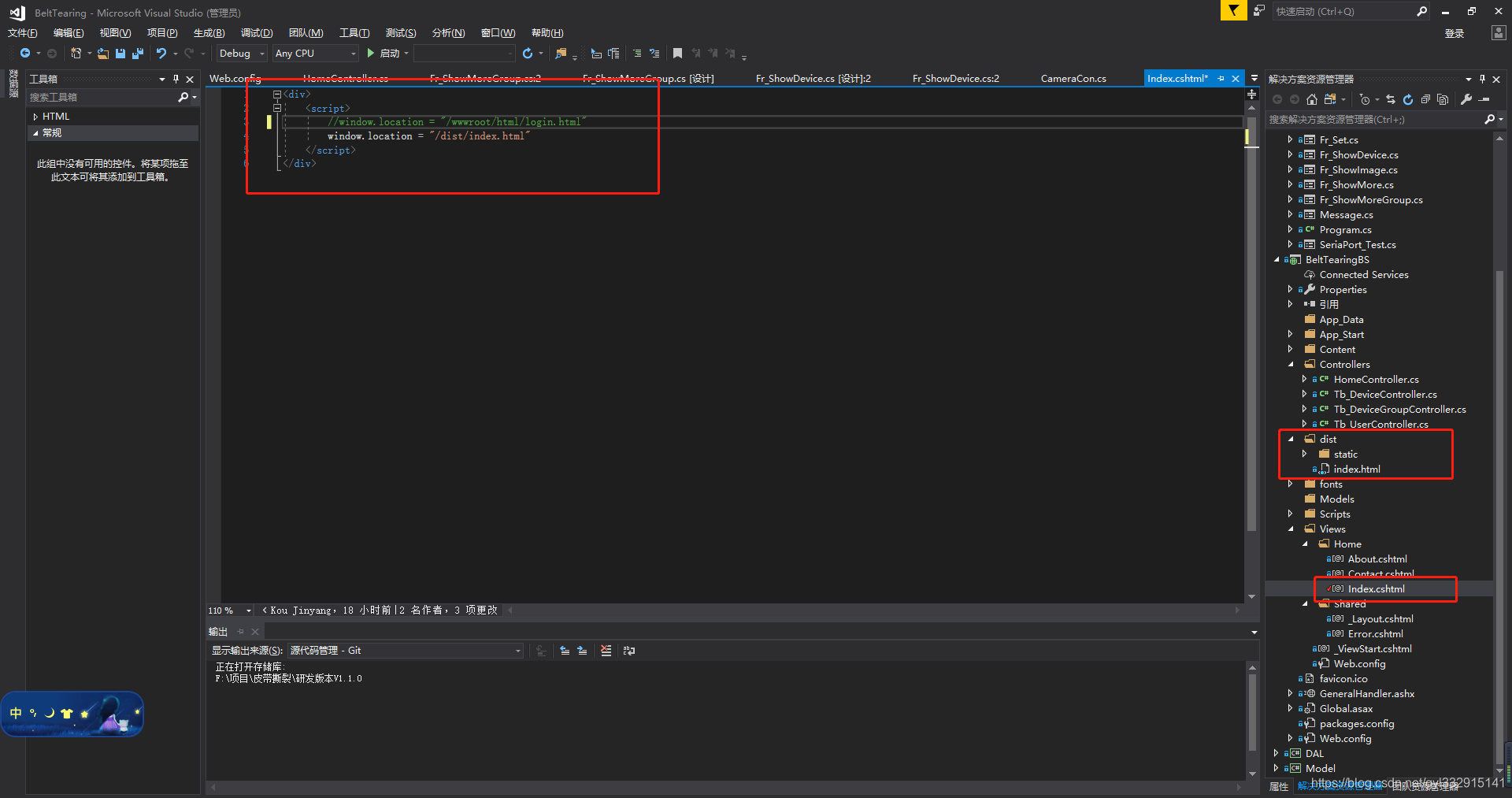
Task: Click the 属性 tab at bottom right
Action: pos(1279,786)
